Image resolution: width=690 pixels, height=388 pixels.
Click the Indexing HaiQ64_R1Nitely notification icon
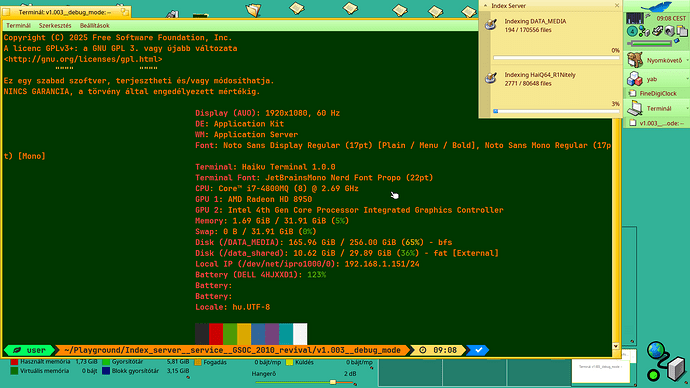[491, 77]
